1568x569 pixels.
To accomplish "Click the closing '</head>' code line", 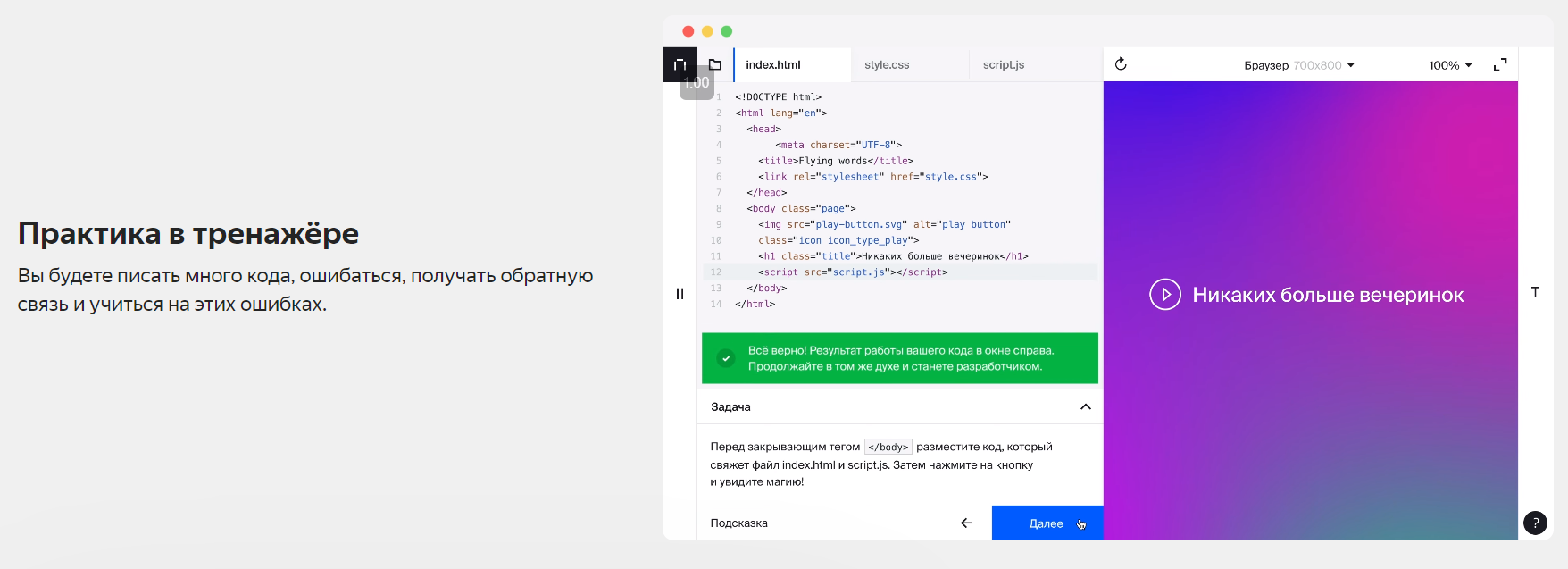I will [767, 193].
